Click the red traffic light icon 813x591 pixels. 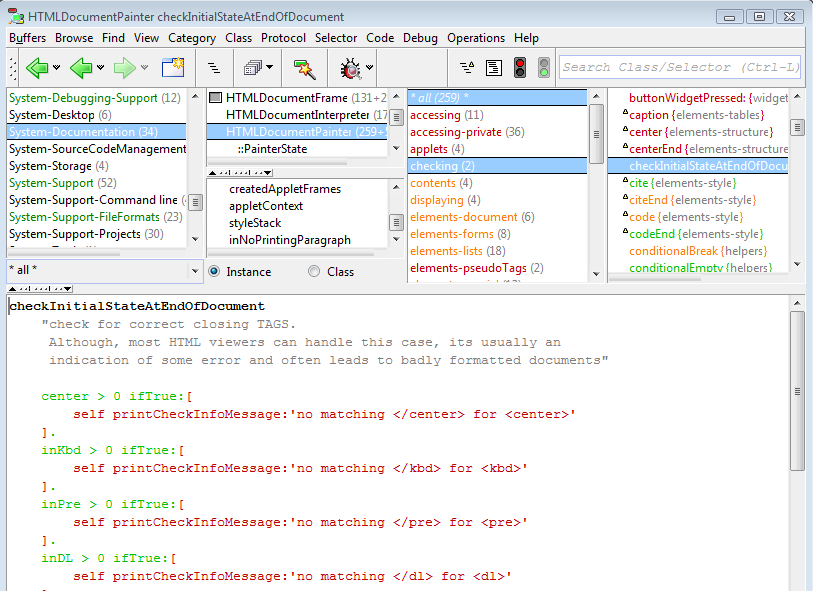tap(520, 68)
